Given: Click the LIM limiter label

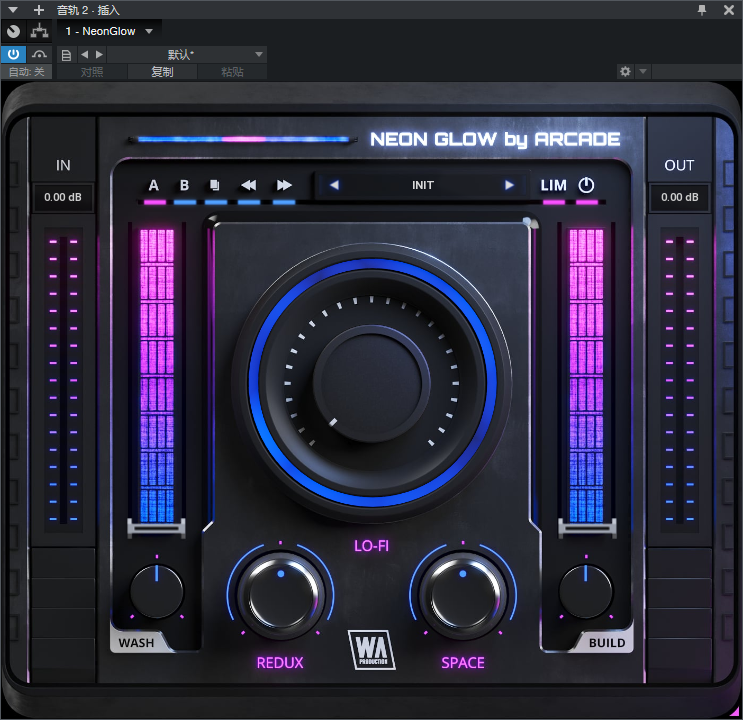Looking at the screenshot, I should point(553,185).
